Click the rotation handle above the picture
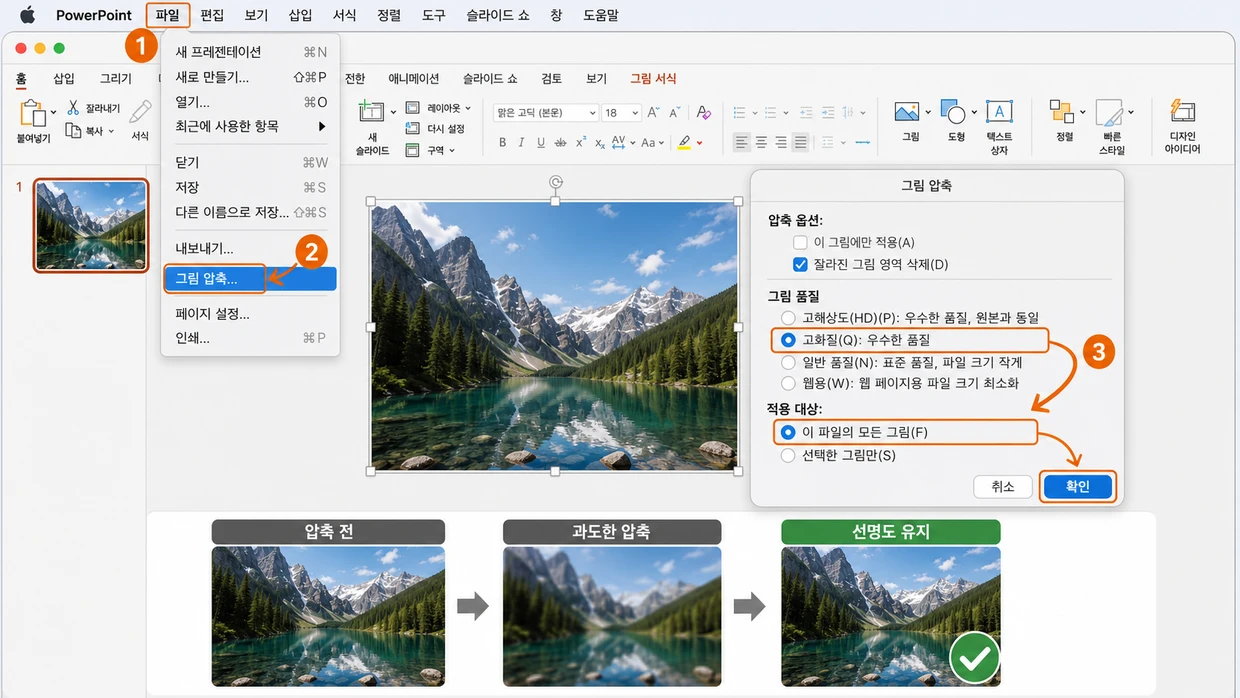 [x=555, y=182]
